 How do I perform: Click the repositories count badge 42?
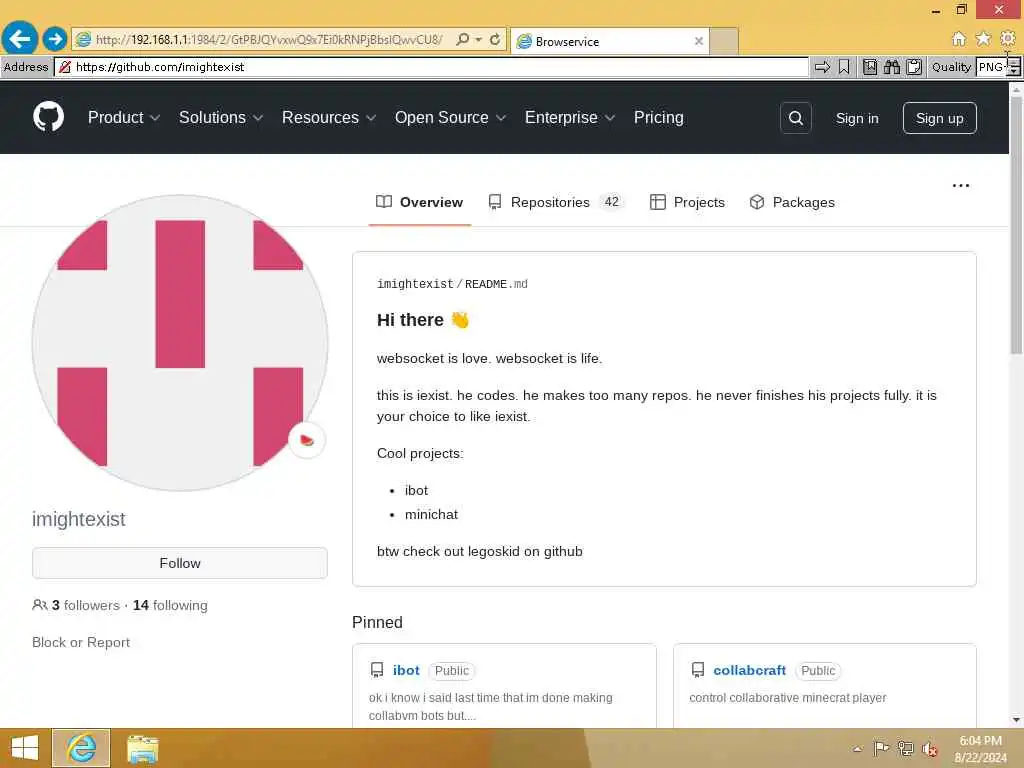click(x=611, y=202)
